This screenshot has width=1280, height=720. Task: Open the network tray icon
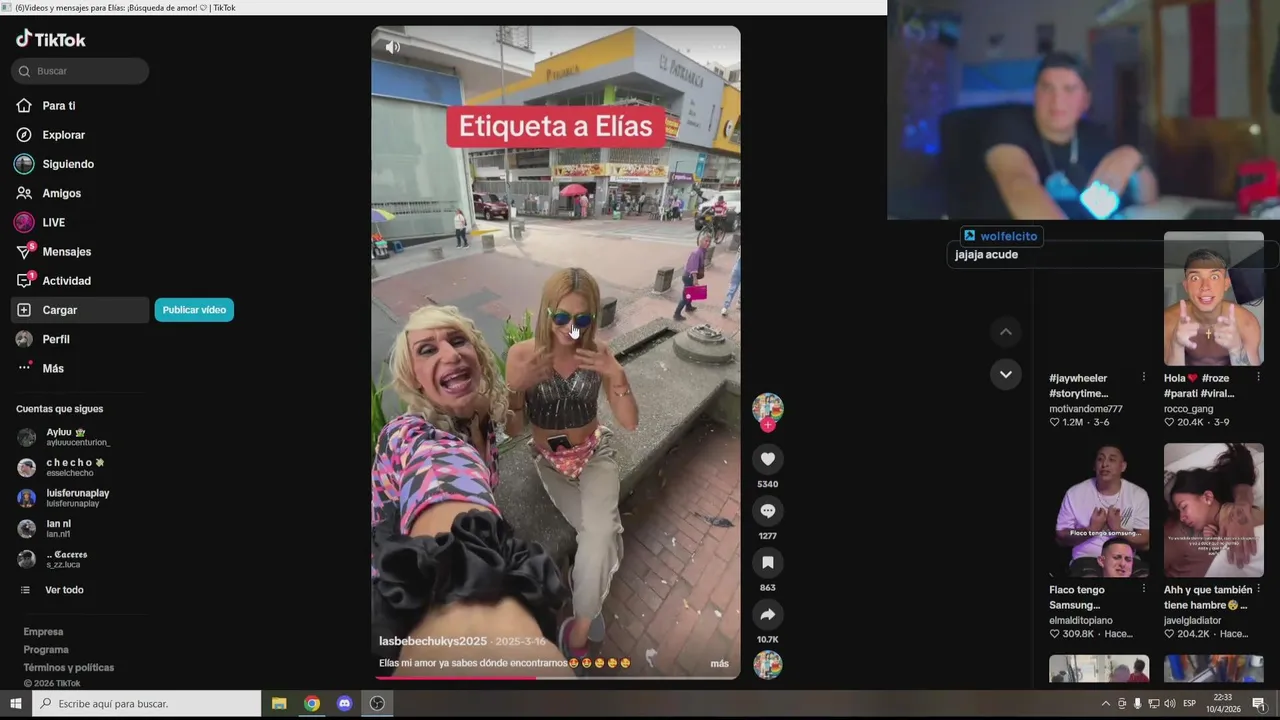1154,704
